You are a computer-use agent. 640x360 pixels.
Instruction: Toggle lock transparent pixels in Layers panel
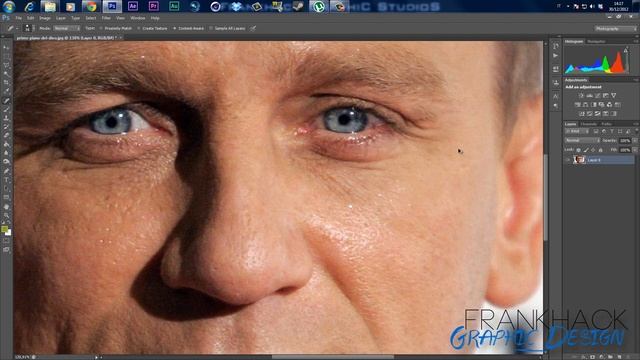pyautogui.click(x=578, y=150)
